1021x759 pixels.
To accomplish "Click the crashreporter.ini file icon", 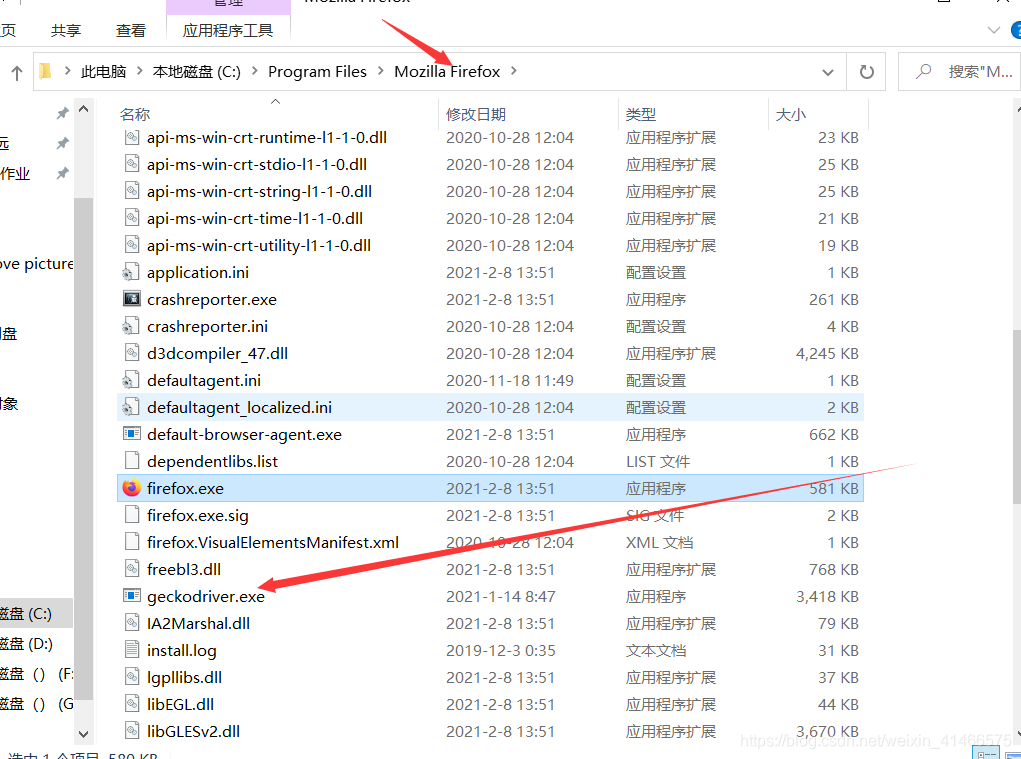I will pyautogui.click(x=132, y=326).
